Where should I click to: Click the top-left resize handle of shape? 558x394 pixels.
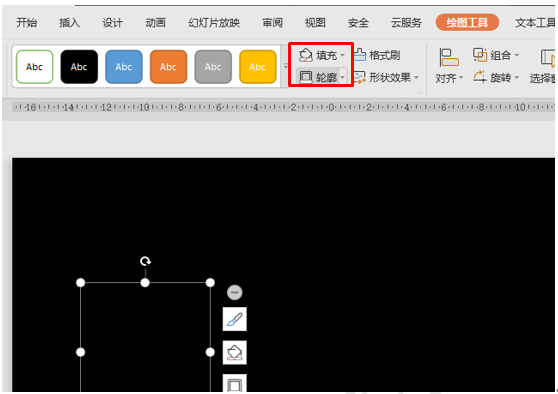(81, 283)
